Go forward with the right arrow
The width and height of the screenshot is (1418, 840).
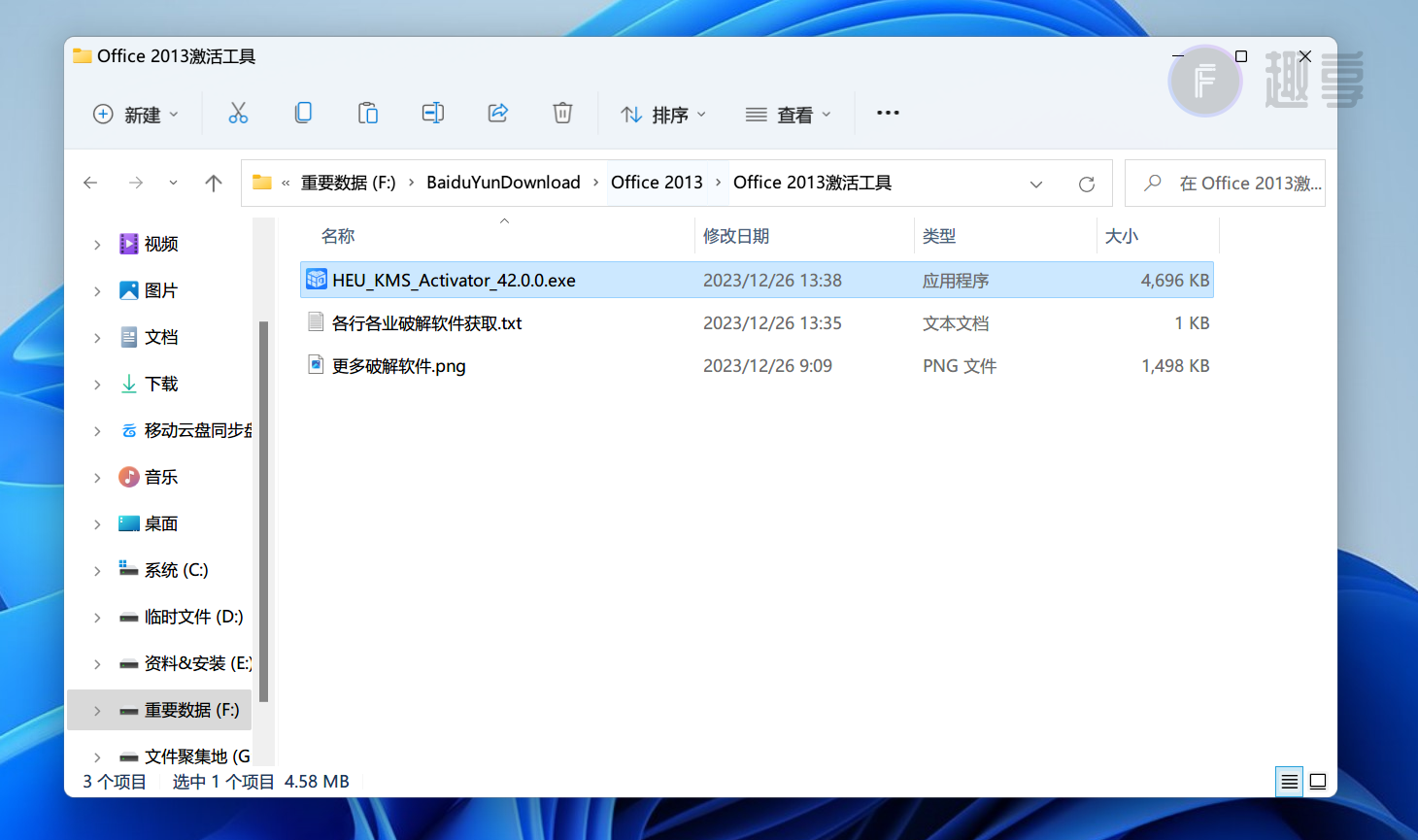pyautogui.click(x=136, y=183)
